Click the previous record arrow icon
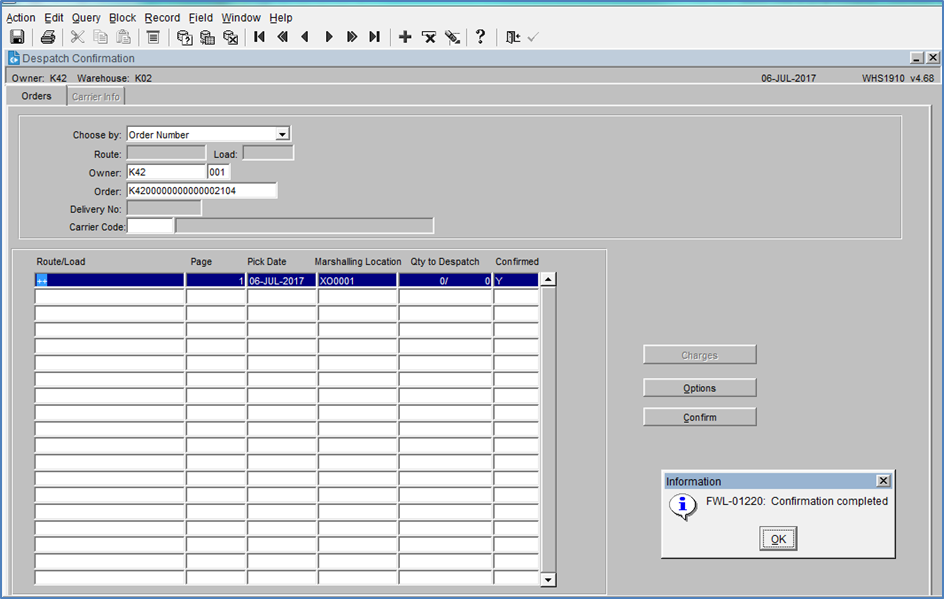This screenshot has width=944, height=599. pyautogui.click(x=305, y=37)
